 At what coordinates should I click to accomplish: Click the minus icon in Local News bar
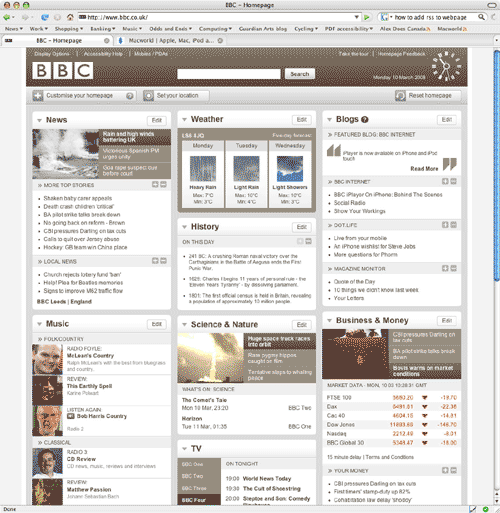(163, 261)
